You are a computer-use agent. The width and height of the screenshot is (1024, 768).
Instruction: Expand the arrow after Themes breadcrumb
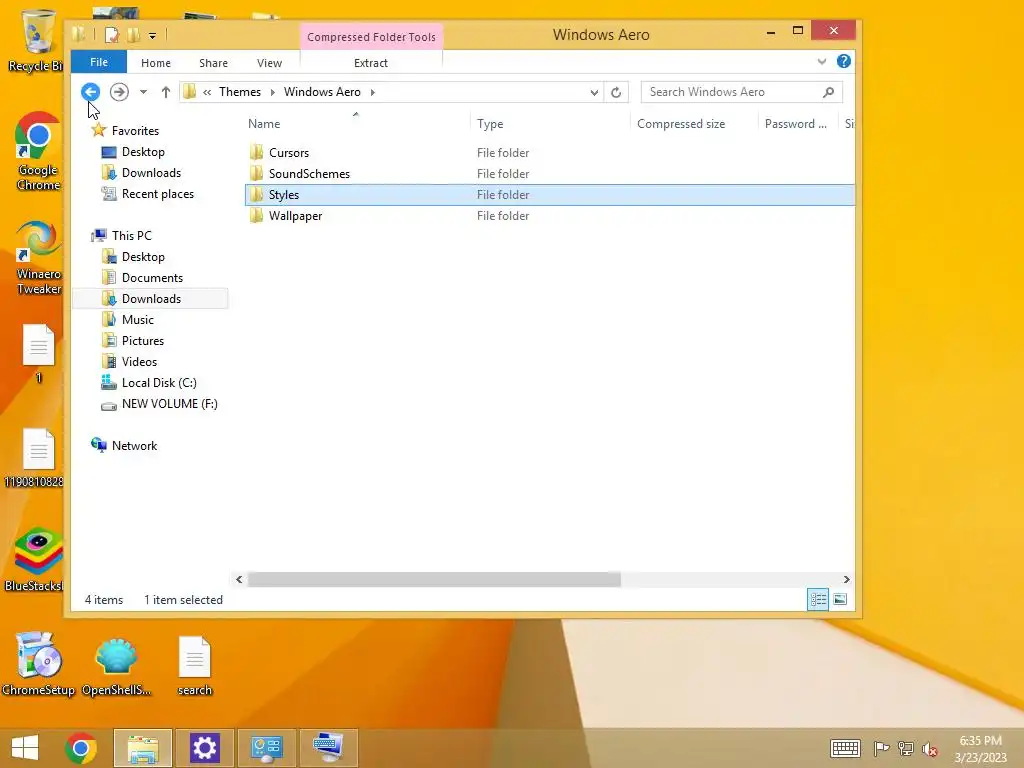point(272,92)
